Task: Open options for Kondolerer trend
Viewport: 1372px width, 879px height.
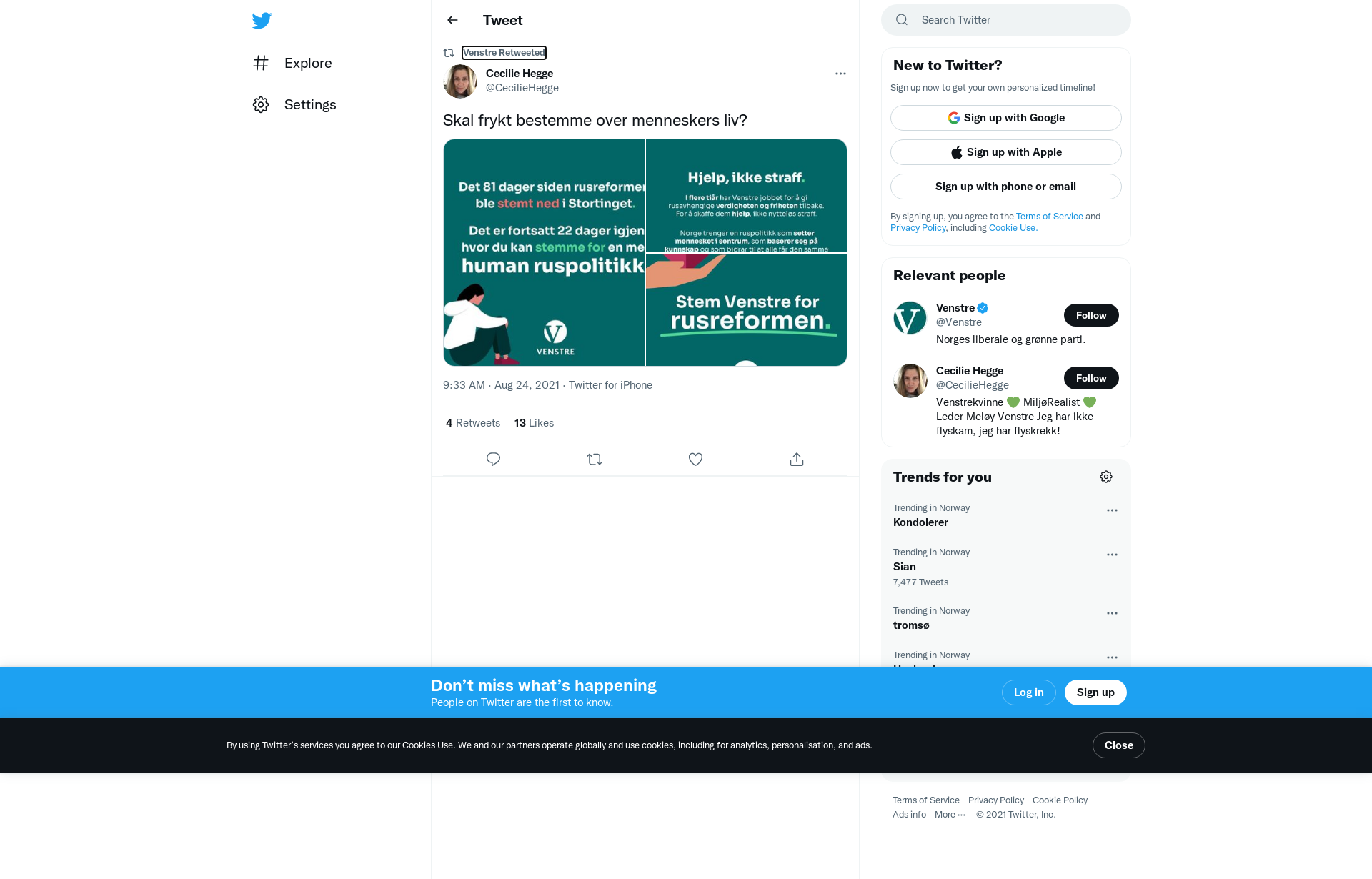Action: tap(1112, 510)
